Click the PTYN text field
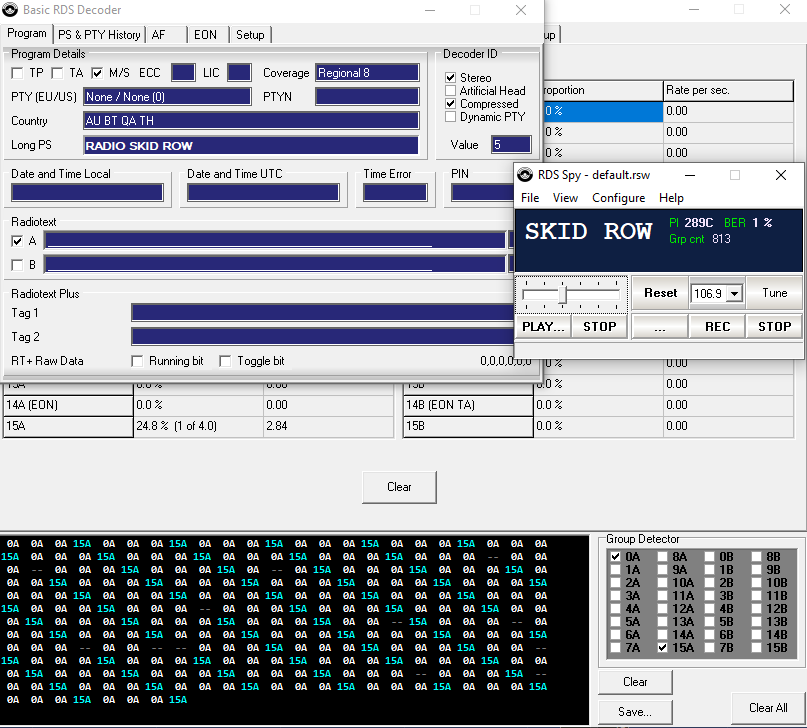 pos(367,97)
